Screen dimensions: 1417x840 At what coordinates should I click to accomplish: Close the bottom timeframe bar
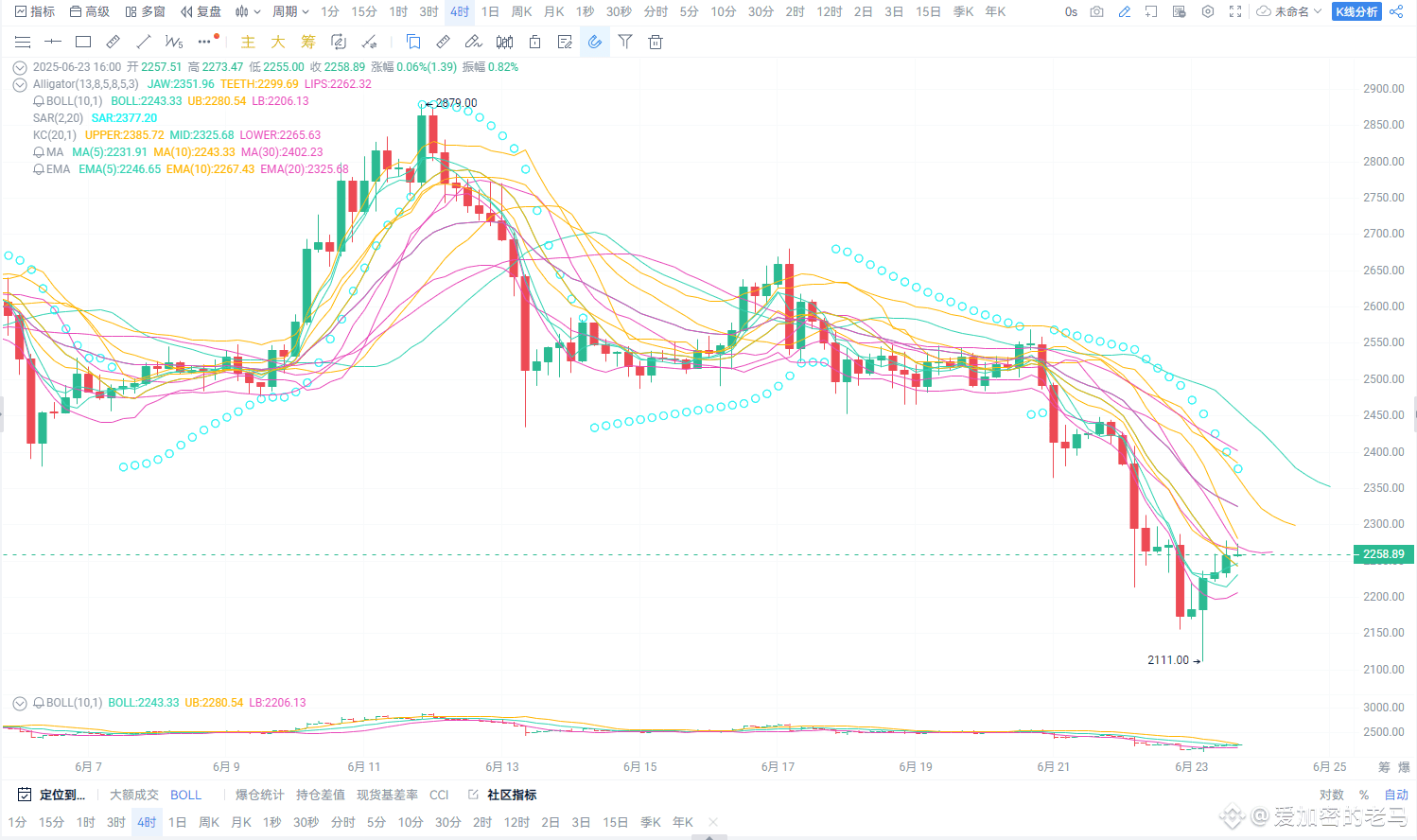(x=713, y=822)
